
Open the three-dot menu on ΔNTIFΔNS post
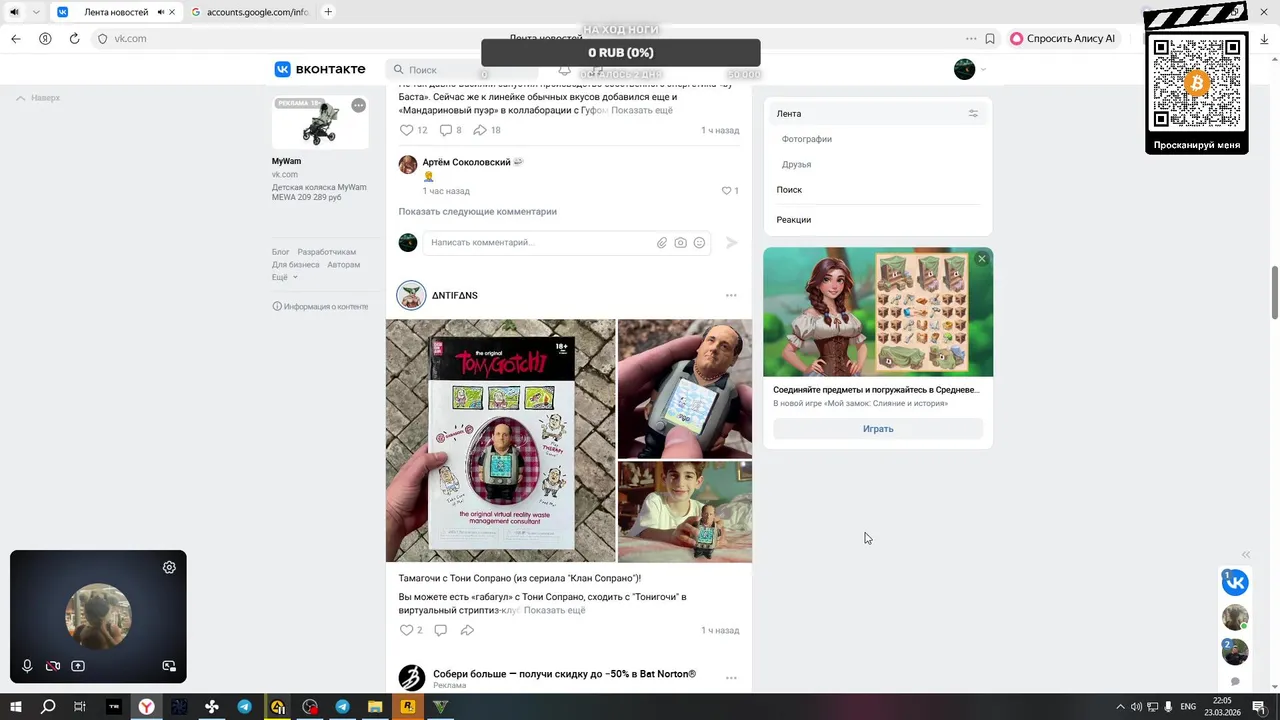[x=731, y=296]
